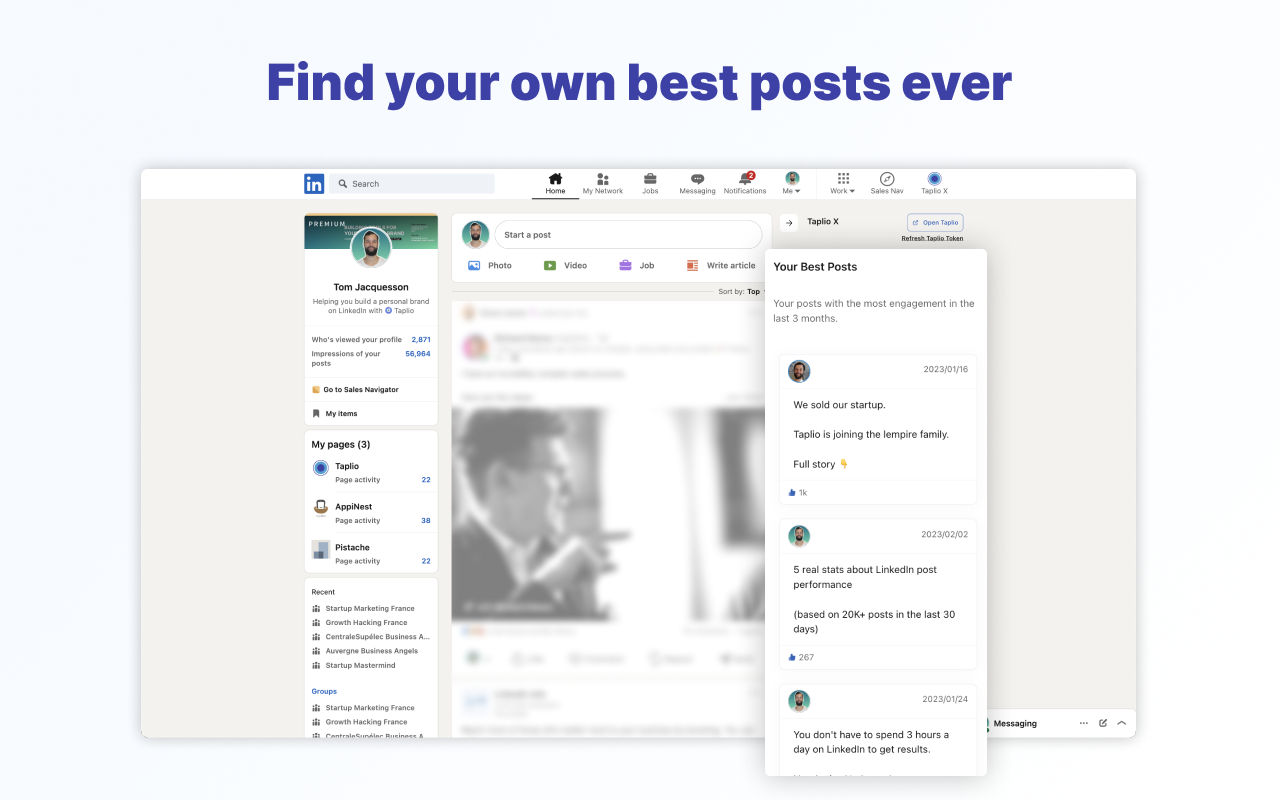Image resolution: width=1280 pixels, height=800 pixels.
Task: Click the Write article button
Action: click(x=721, y=266)
